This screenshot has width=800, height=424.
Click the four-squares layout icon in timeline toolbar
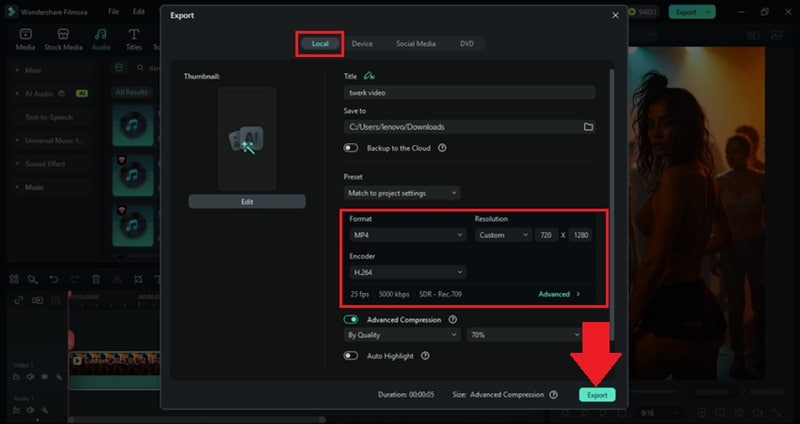14,279
